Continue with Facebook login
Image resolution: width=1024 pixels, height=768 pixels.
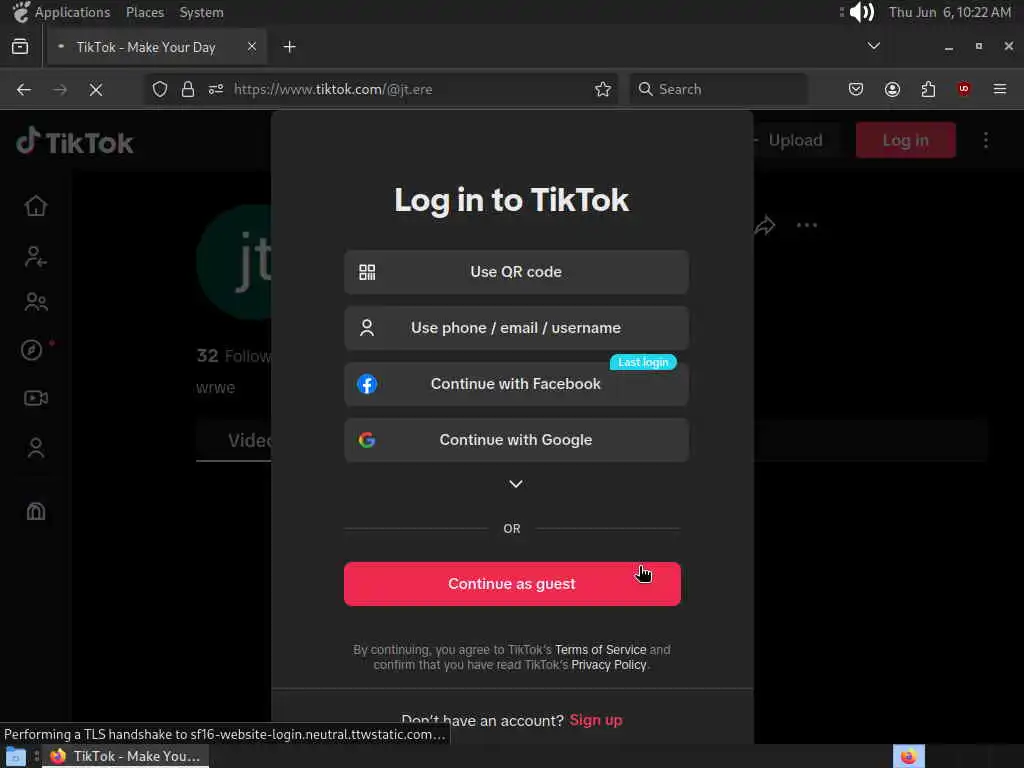tap(516, 384)
